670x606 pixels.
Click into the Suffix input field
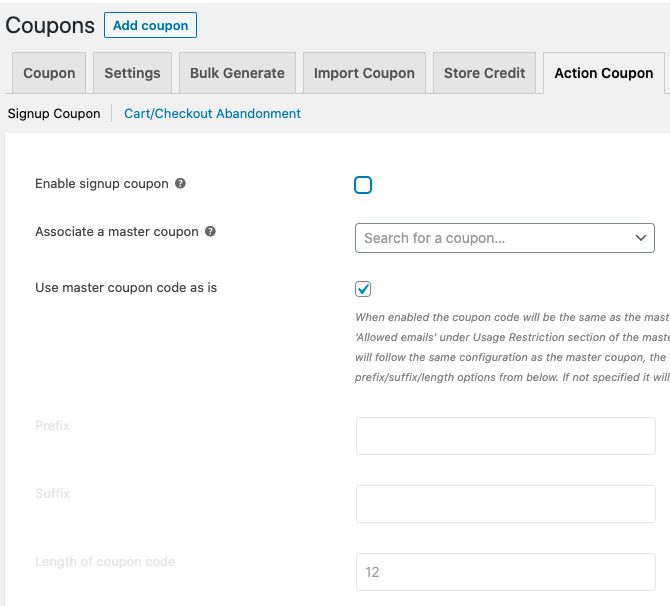click(505, 504)
